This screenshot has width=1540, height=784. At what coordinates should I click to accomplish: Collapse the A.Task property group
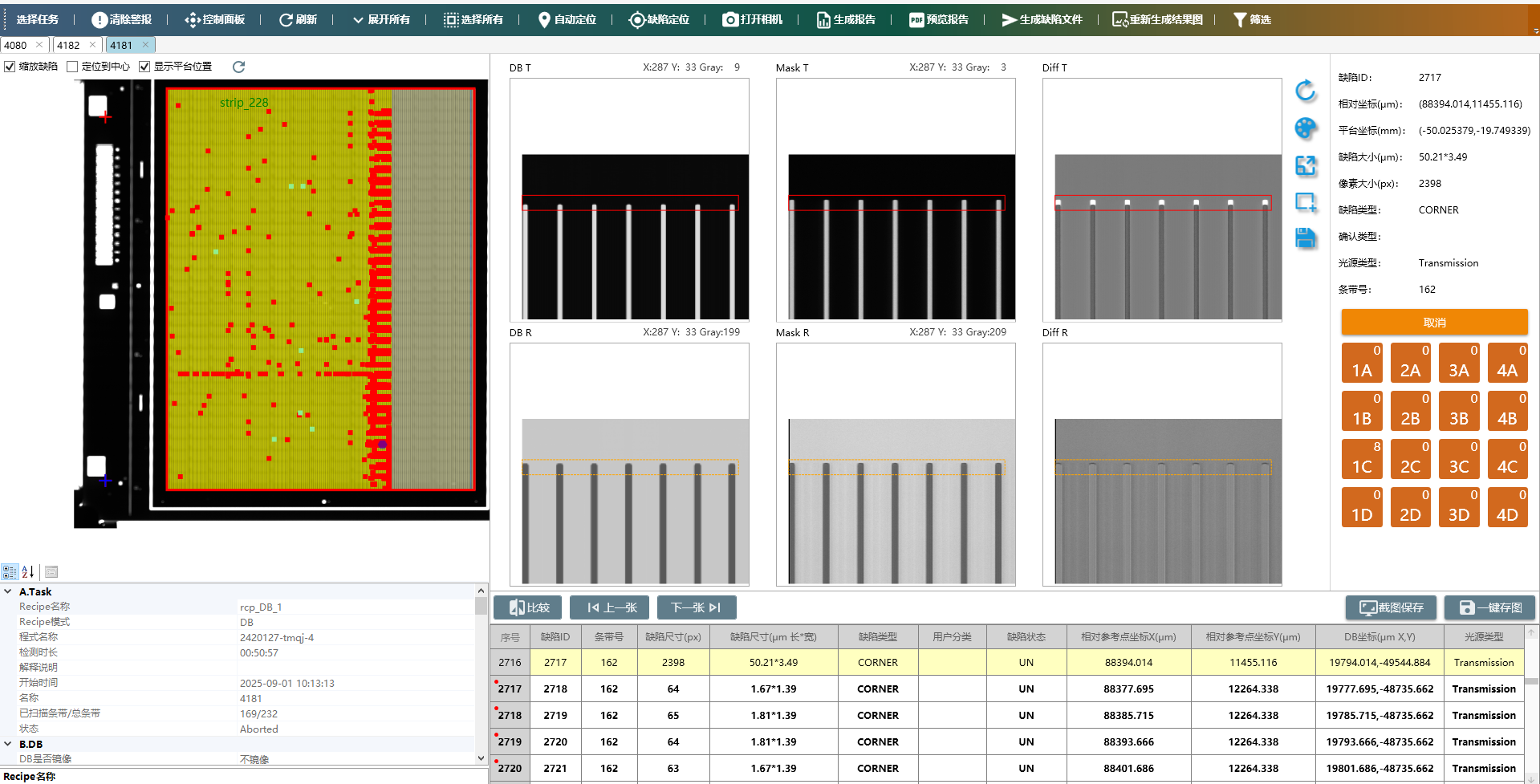click(x=8, y=591)
